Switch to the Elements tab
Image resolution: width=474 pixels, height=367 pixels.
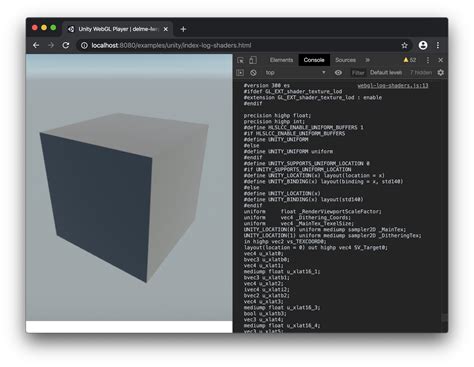281,60
